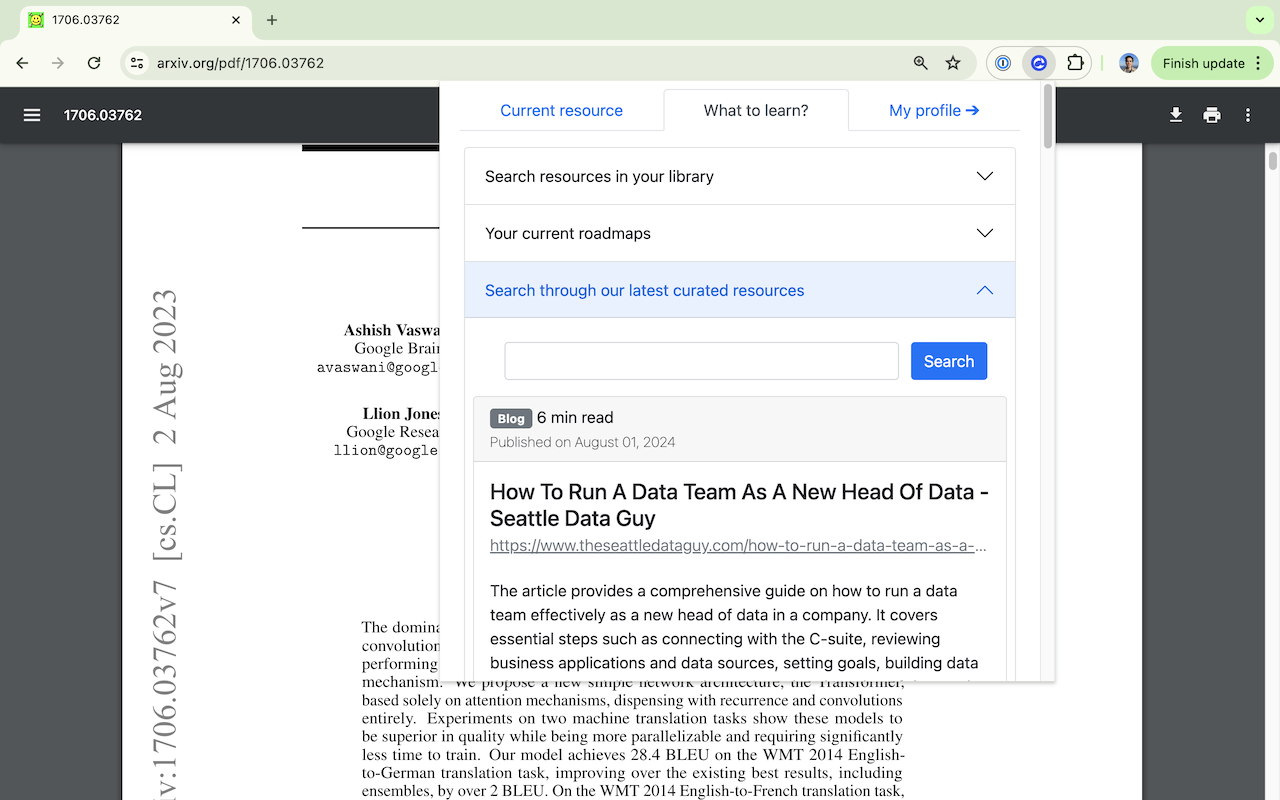The width and height of the screenshot is (1280, 800).
Task: Expand 'Your current roadmaps' section
Action: [740, 232]
